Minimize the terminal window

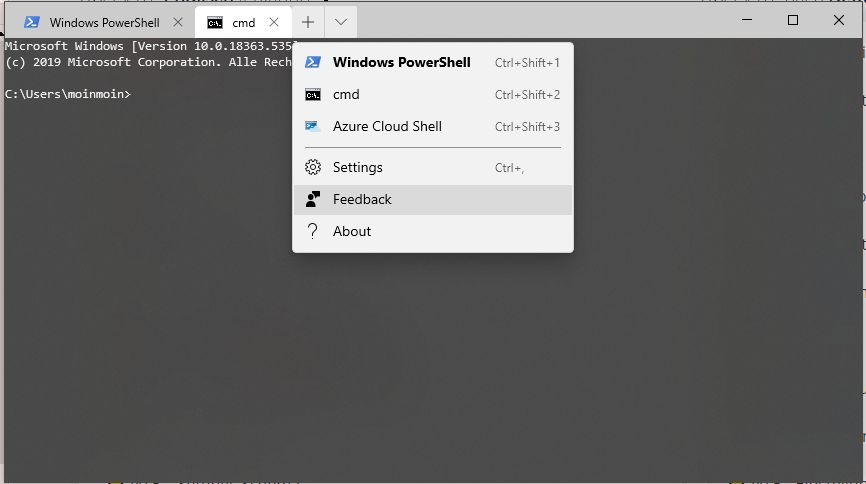747,20
